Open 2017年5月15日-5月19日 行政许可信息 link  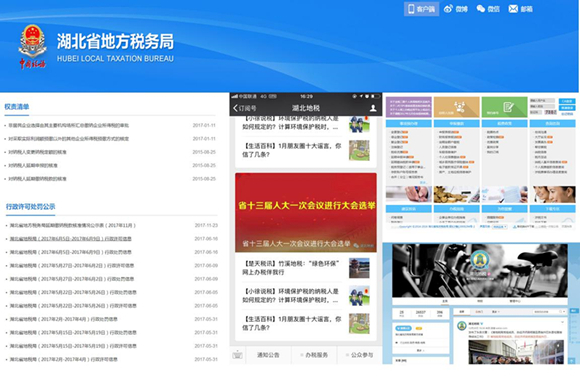pyautogui.click(x=73, y=346)
